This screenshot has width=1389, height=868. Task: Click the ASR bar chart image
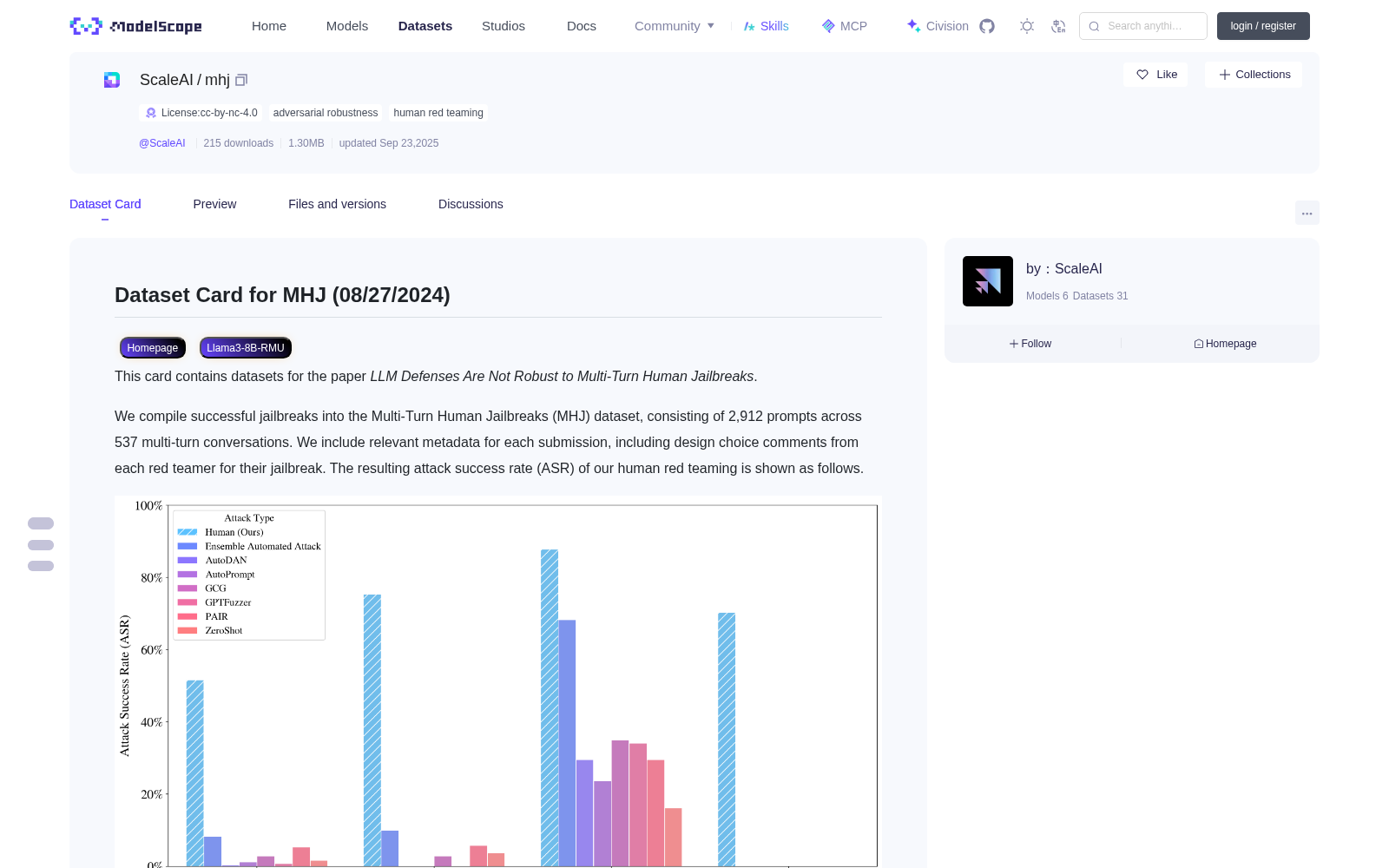click(x=498, y=682)
